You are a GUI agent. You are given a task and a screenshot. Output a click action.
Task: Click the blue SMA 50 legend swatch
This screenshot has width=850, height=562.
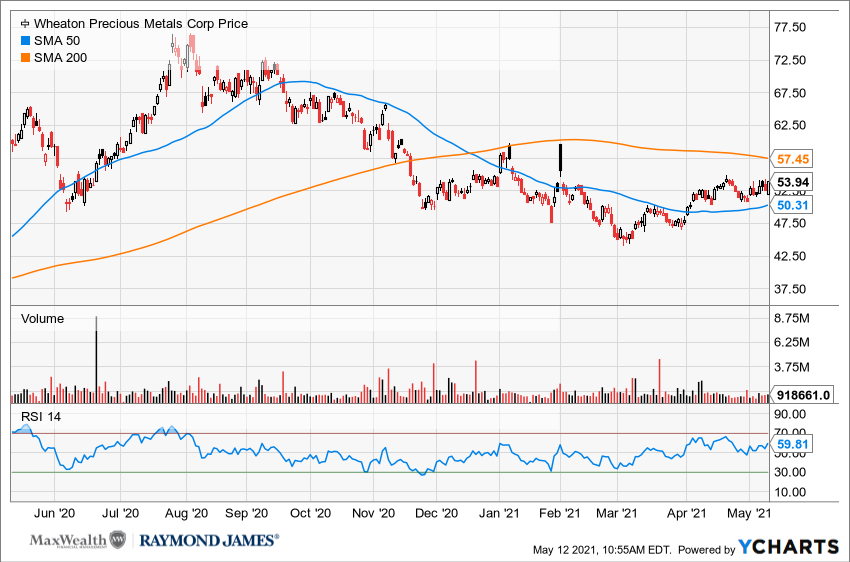point(25,41)
